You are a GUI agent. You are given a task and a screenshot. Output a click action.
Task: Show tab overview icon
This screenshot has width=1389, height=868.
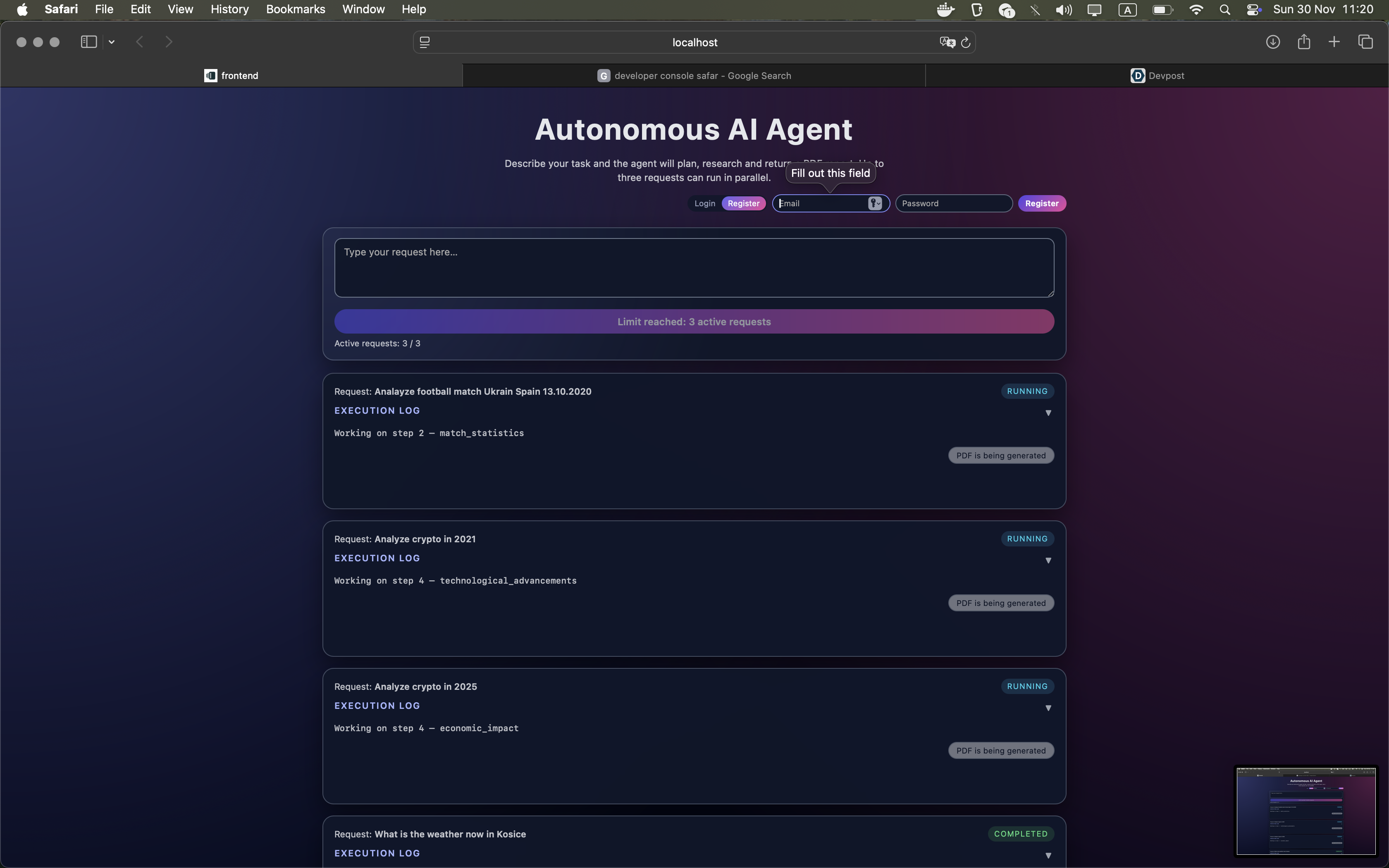coord(1365,42)
